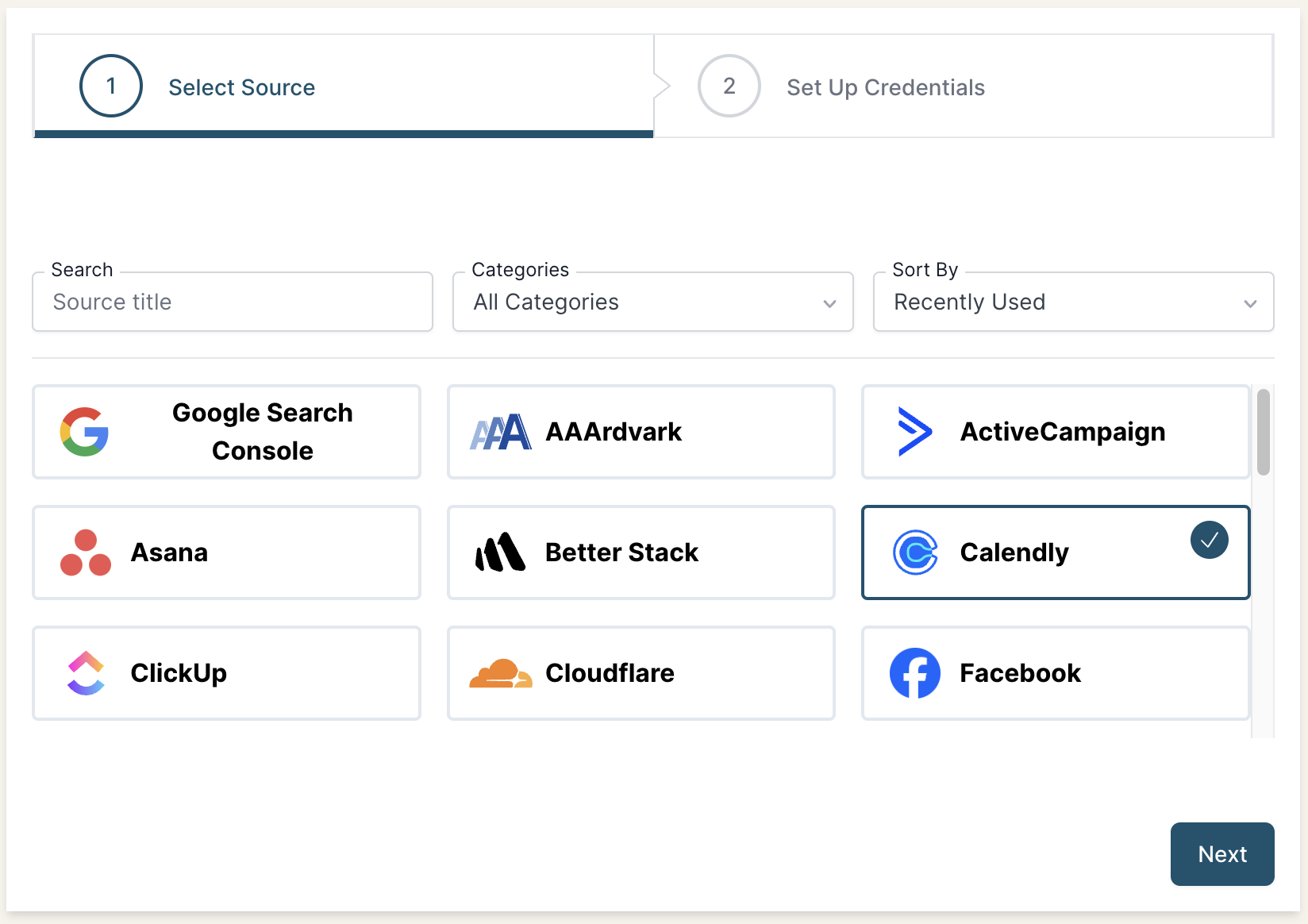Image resolution: width=1308 pixels, height=924 pixels.
Task: Click the Calendly logo icon
Action: [915, 552]
